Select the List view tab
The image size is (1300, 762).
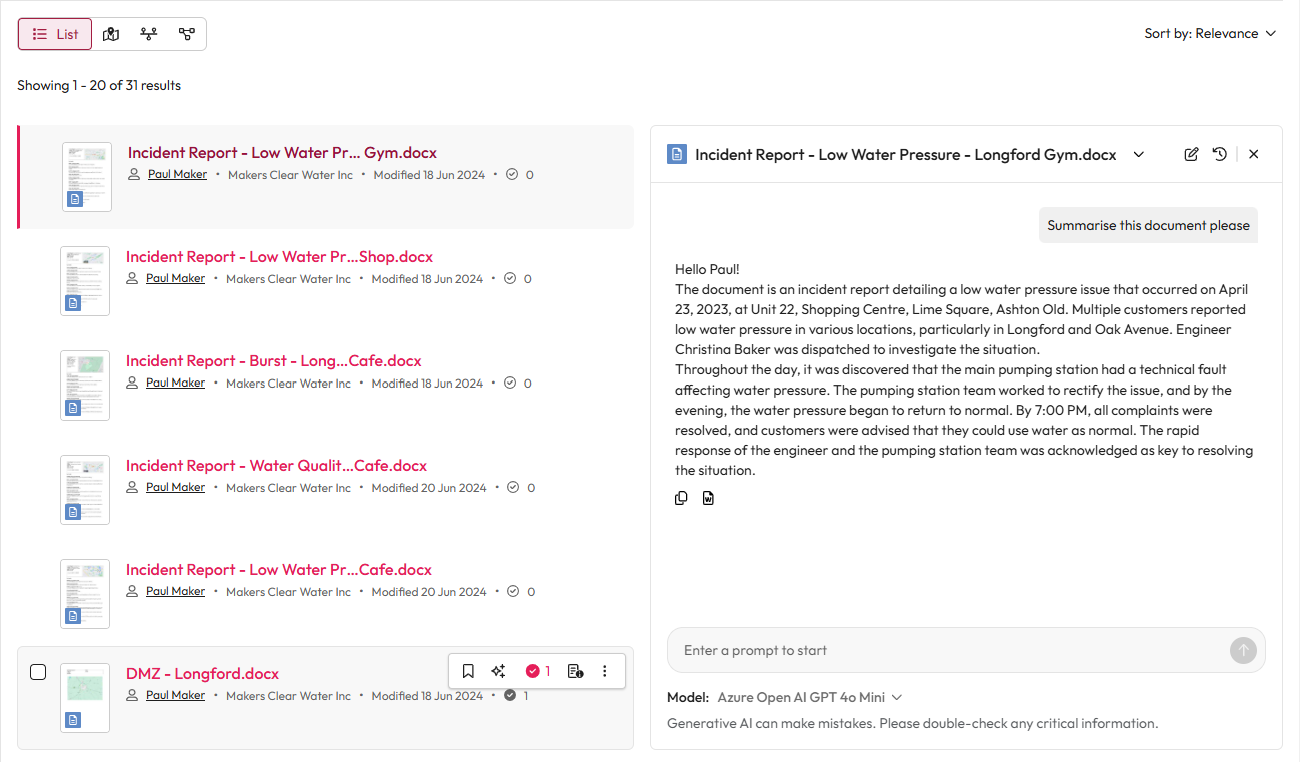click(x=55, y=34)
